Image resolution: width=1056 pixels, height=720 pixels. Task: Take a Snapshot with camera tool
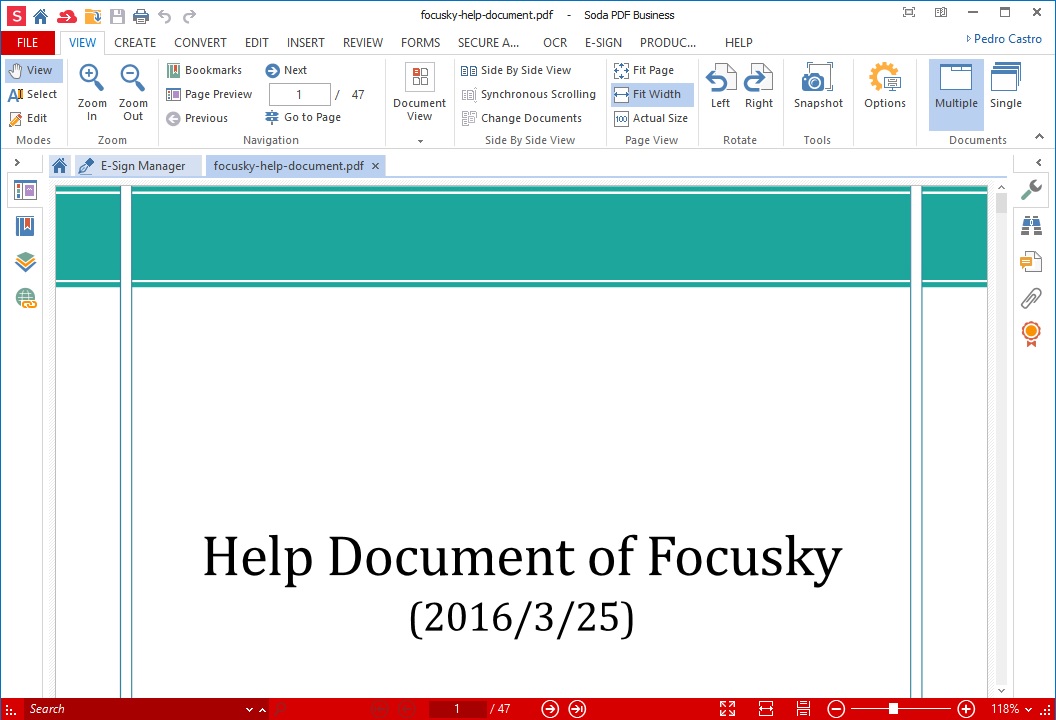[x=818, y=86]
